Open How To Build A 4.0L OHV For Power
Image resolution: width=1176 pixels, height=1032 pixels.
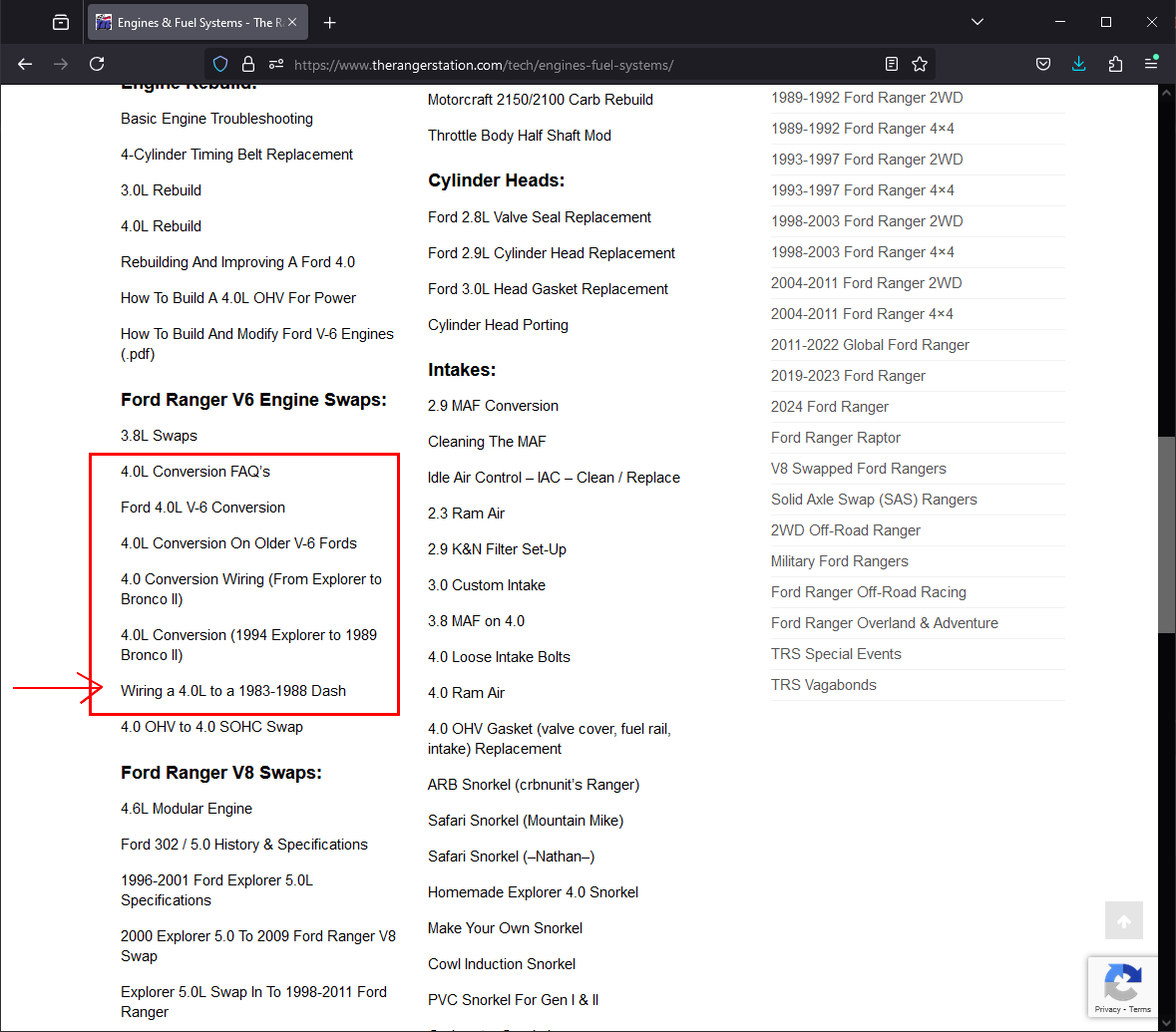pos(238,298)
